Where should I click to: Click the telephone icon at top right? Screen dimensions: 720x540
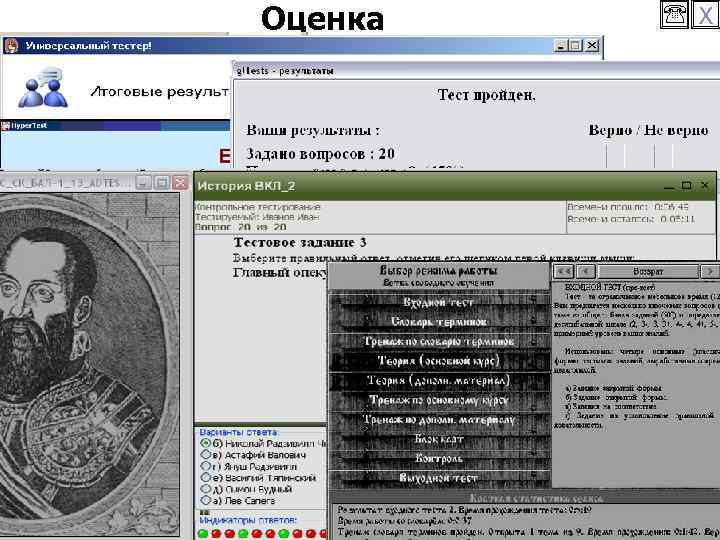674,15
